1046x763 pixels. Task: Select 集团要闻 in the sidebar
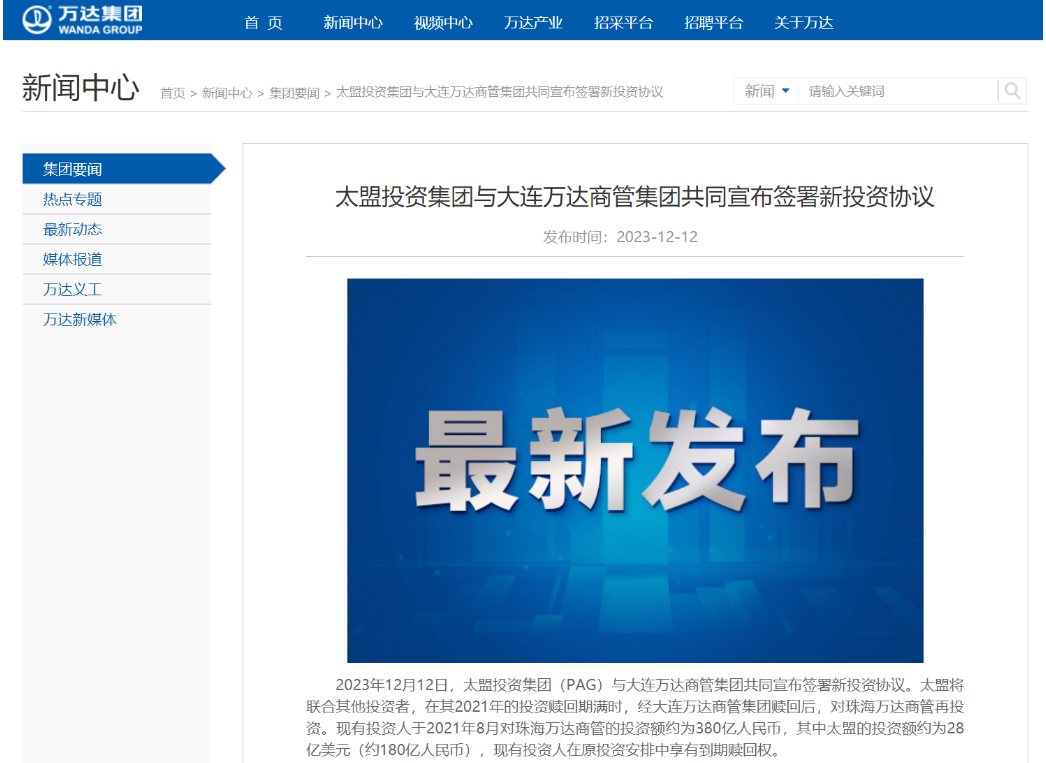coord(124,169)
